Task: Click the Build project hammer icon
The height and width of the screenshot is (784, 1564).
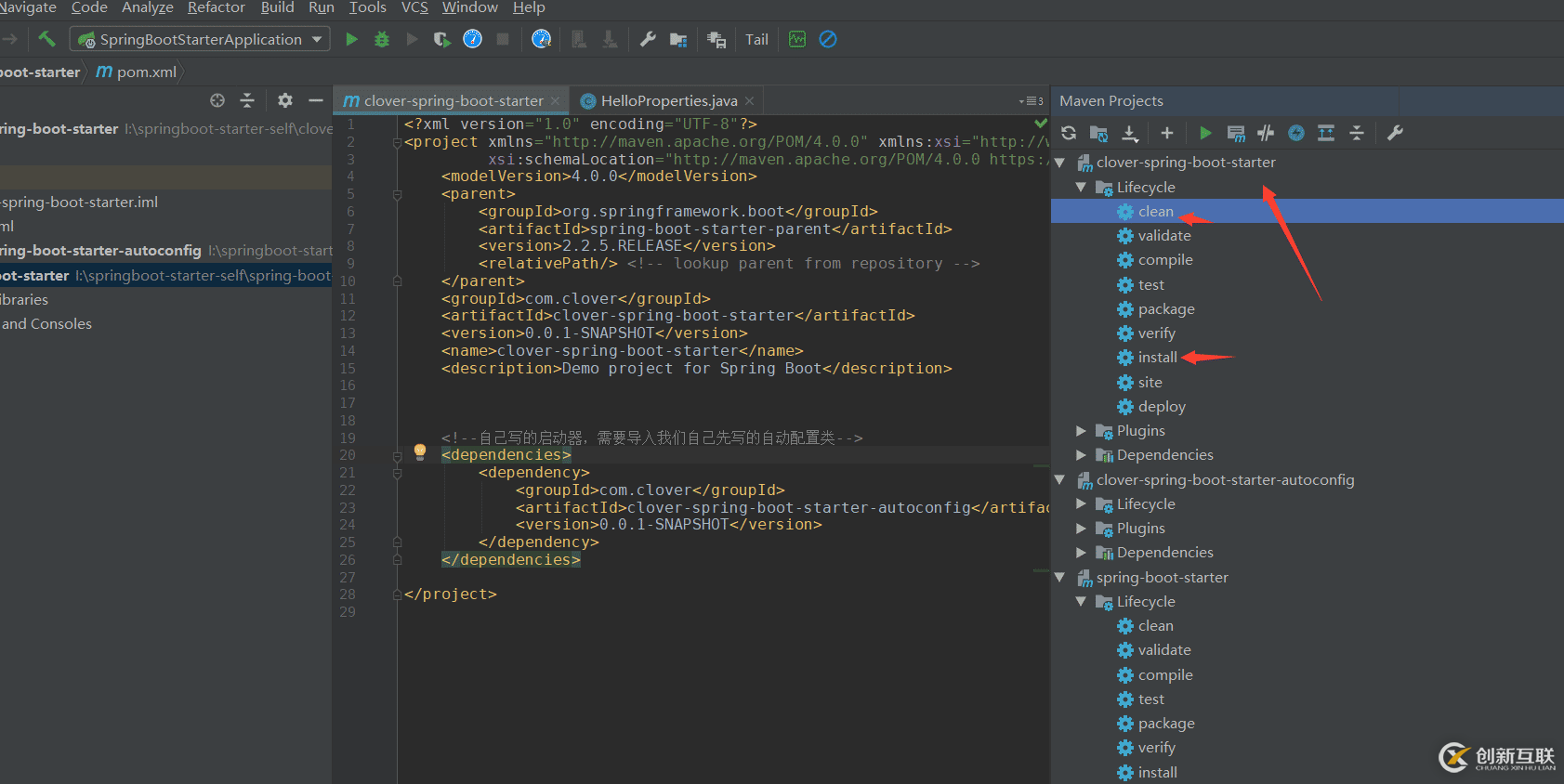Action: click(46, 39)
